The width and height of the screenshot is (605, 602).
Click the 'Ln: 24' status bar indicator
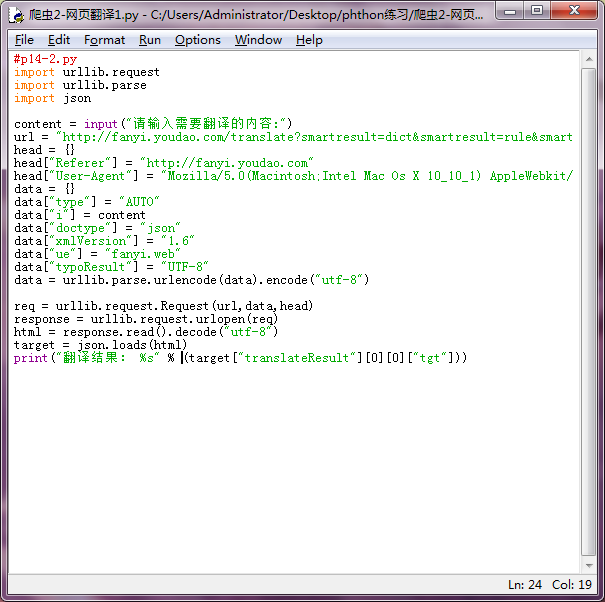tap(525, 585)
